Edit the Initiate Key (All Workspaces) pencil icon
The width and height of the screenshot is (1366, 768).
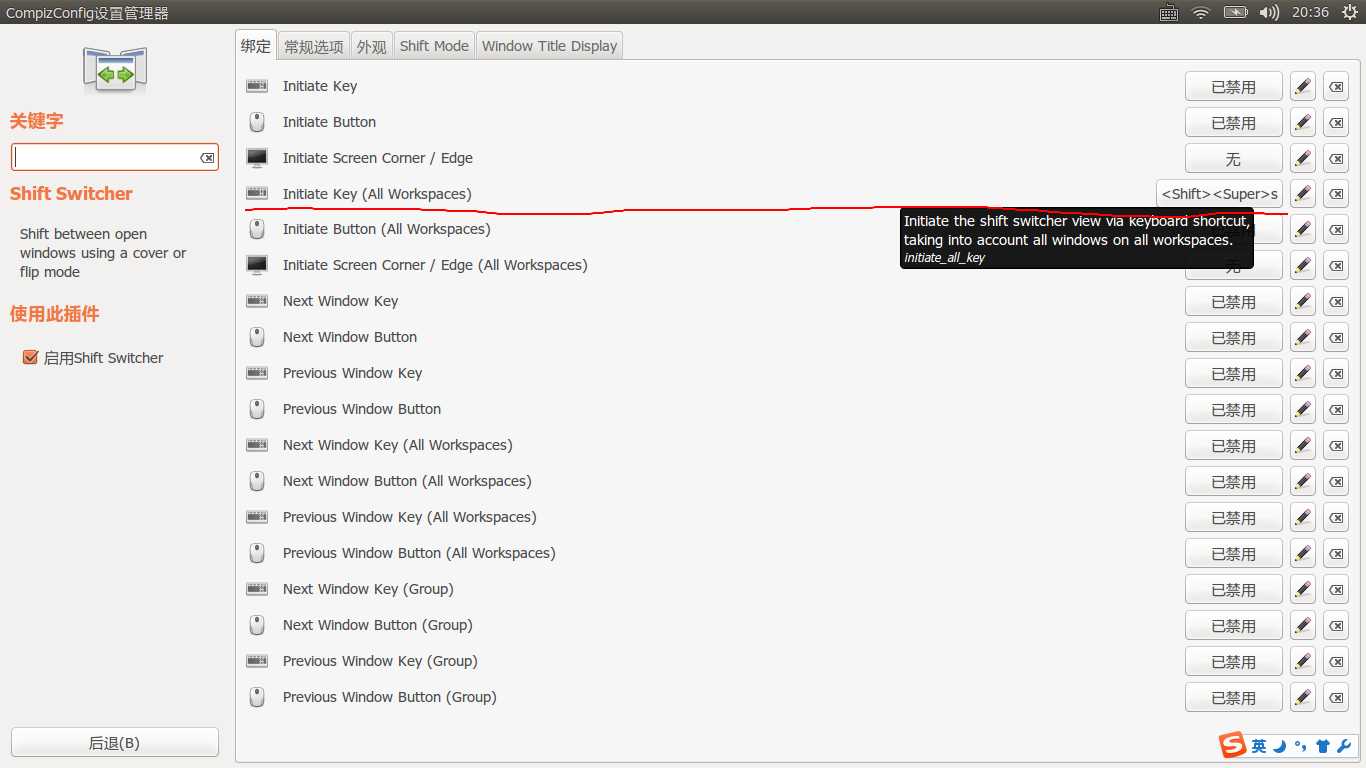click(1302, 194)
